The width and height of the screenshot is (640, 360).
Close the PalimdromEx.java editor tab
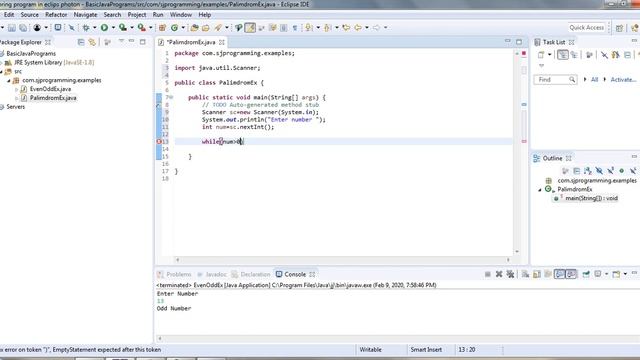point(222,42)
